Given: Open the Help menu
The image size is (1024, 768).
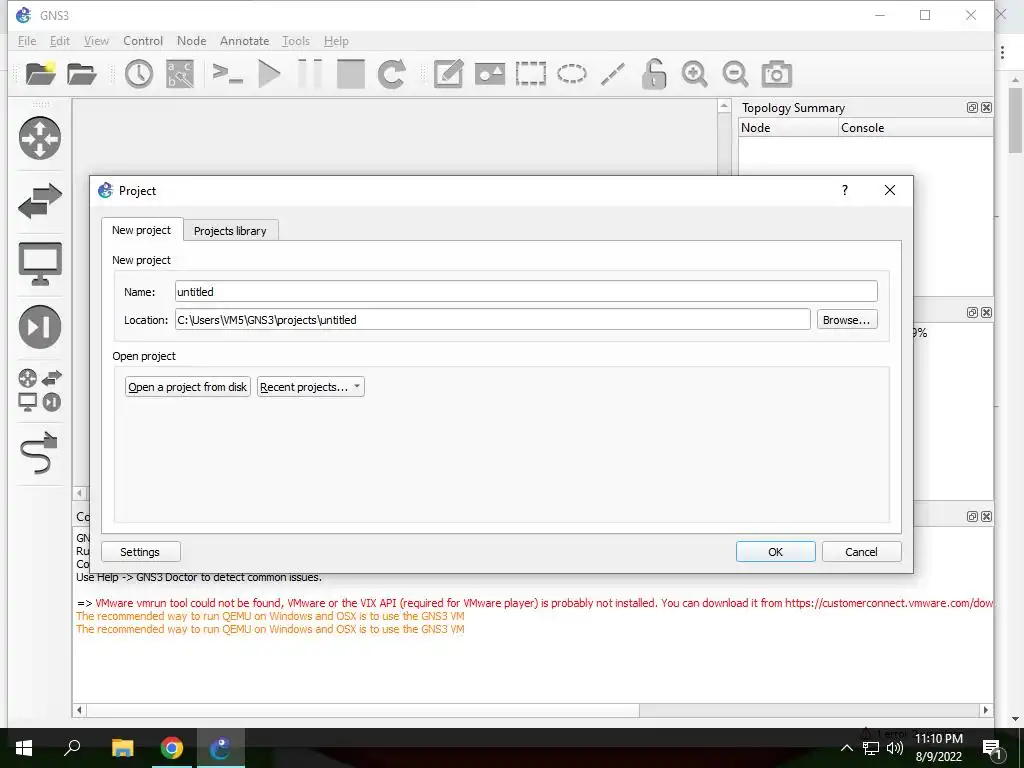Looking at the screenshot, I should 336,40.
